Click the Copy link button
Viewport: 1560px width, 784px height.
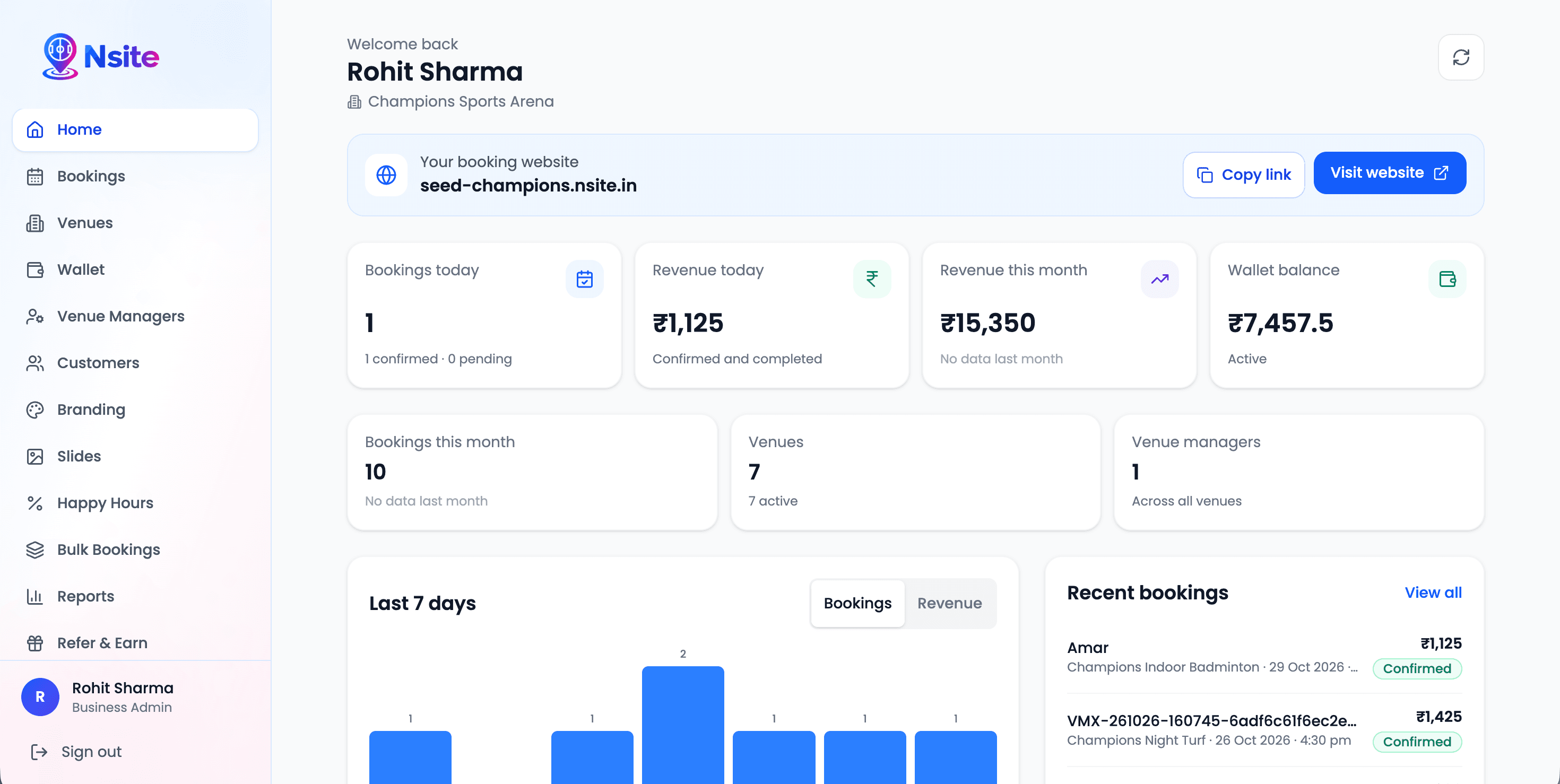pyautogui.click(x=1243, y=175)
